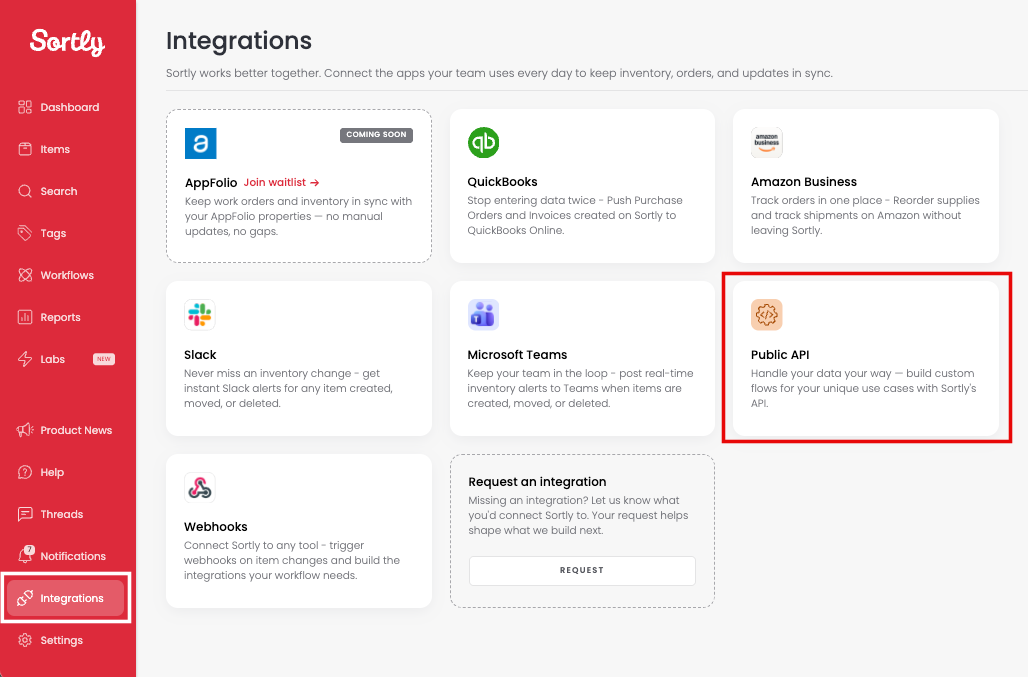Click the NEW badge beside Labs
The image size is (1028, 677).
pyautogui.click(x=104, y=359)
